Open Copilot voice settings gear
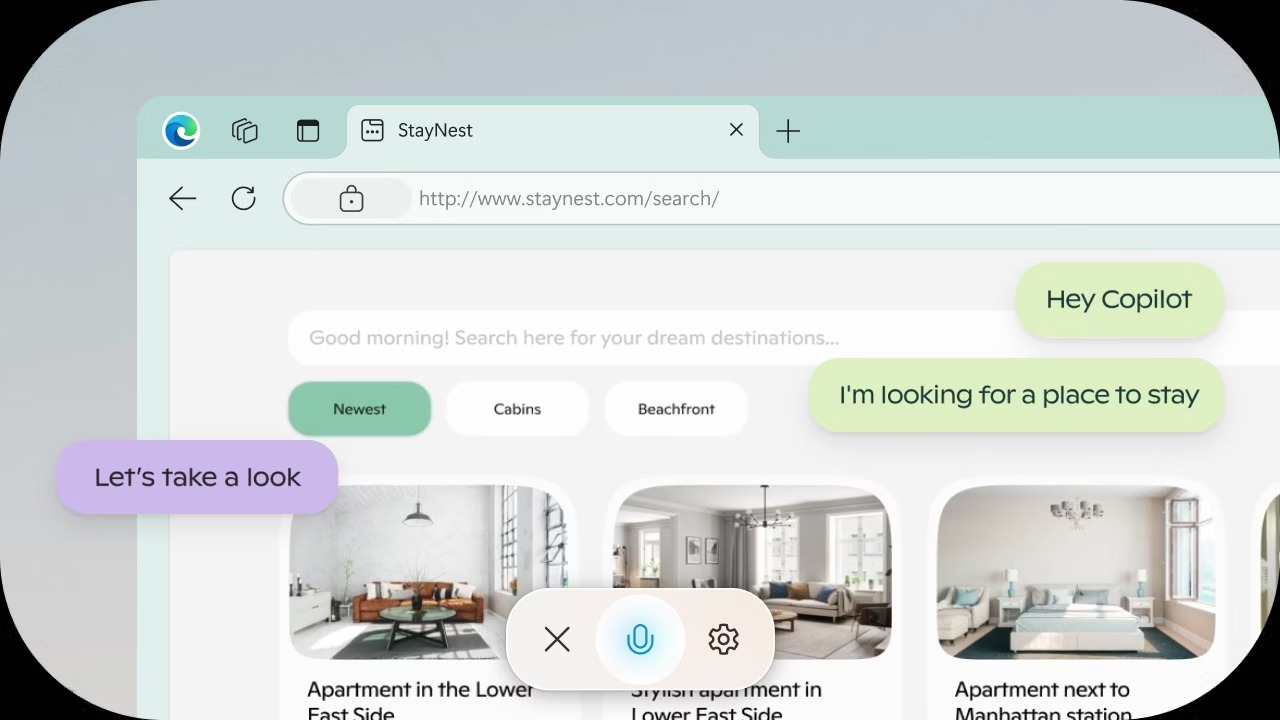 [723, 639]
